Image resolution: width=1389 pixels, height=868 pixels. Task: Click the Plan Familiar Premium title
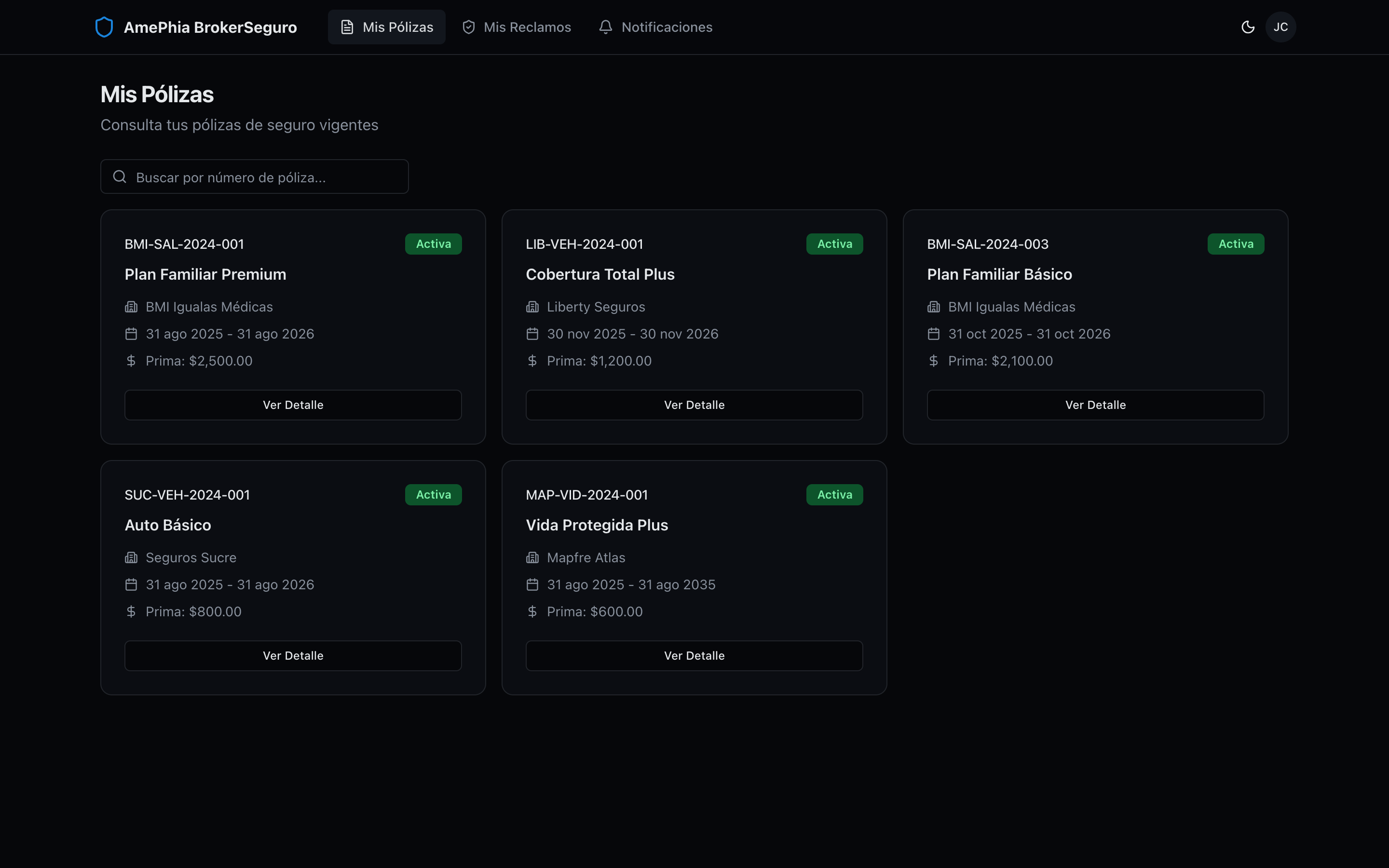(205, 274)
